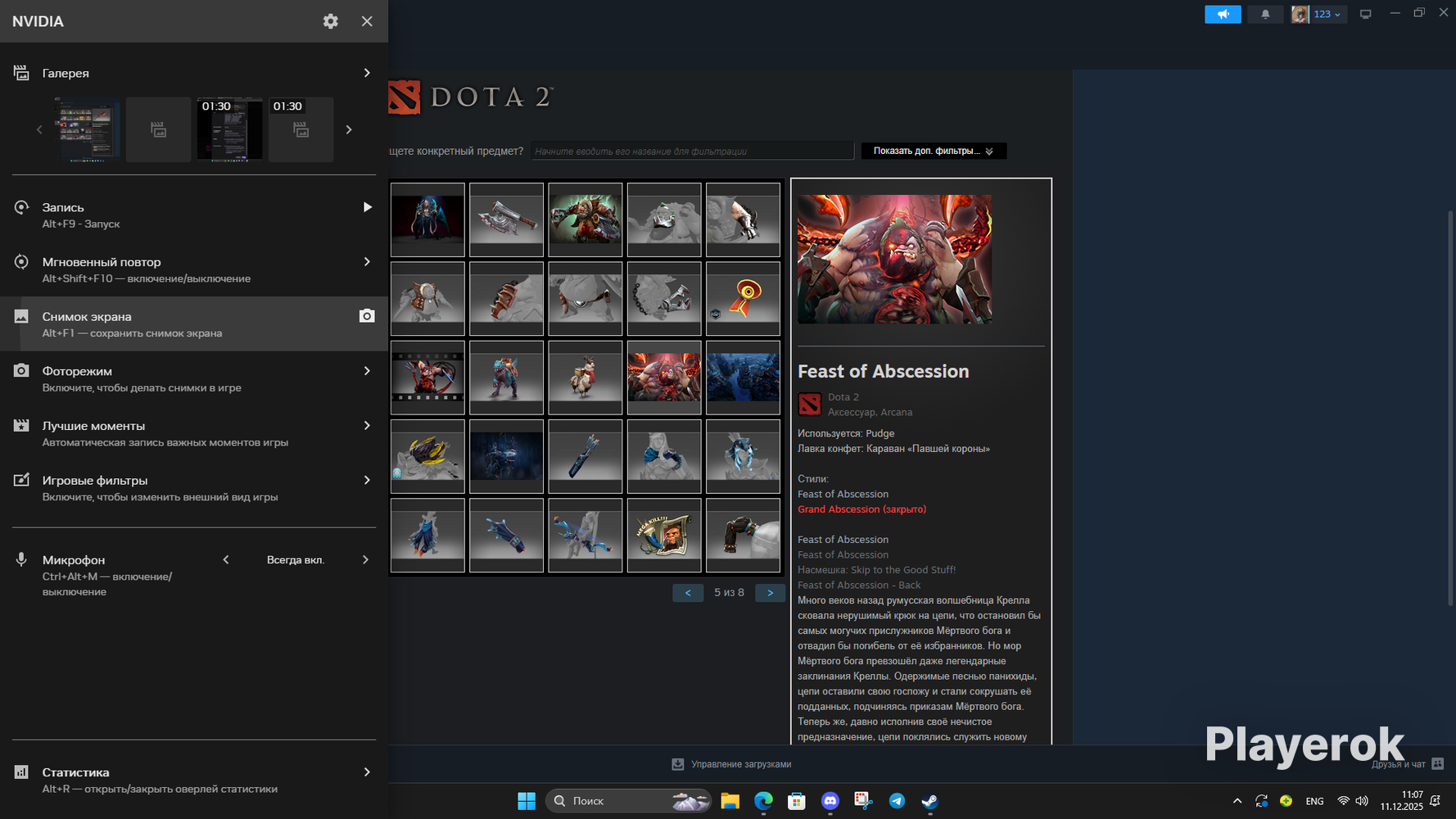
Task: Select the chain and hook inventory item
Action: (663, 298)
